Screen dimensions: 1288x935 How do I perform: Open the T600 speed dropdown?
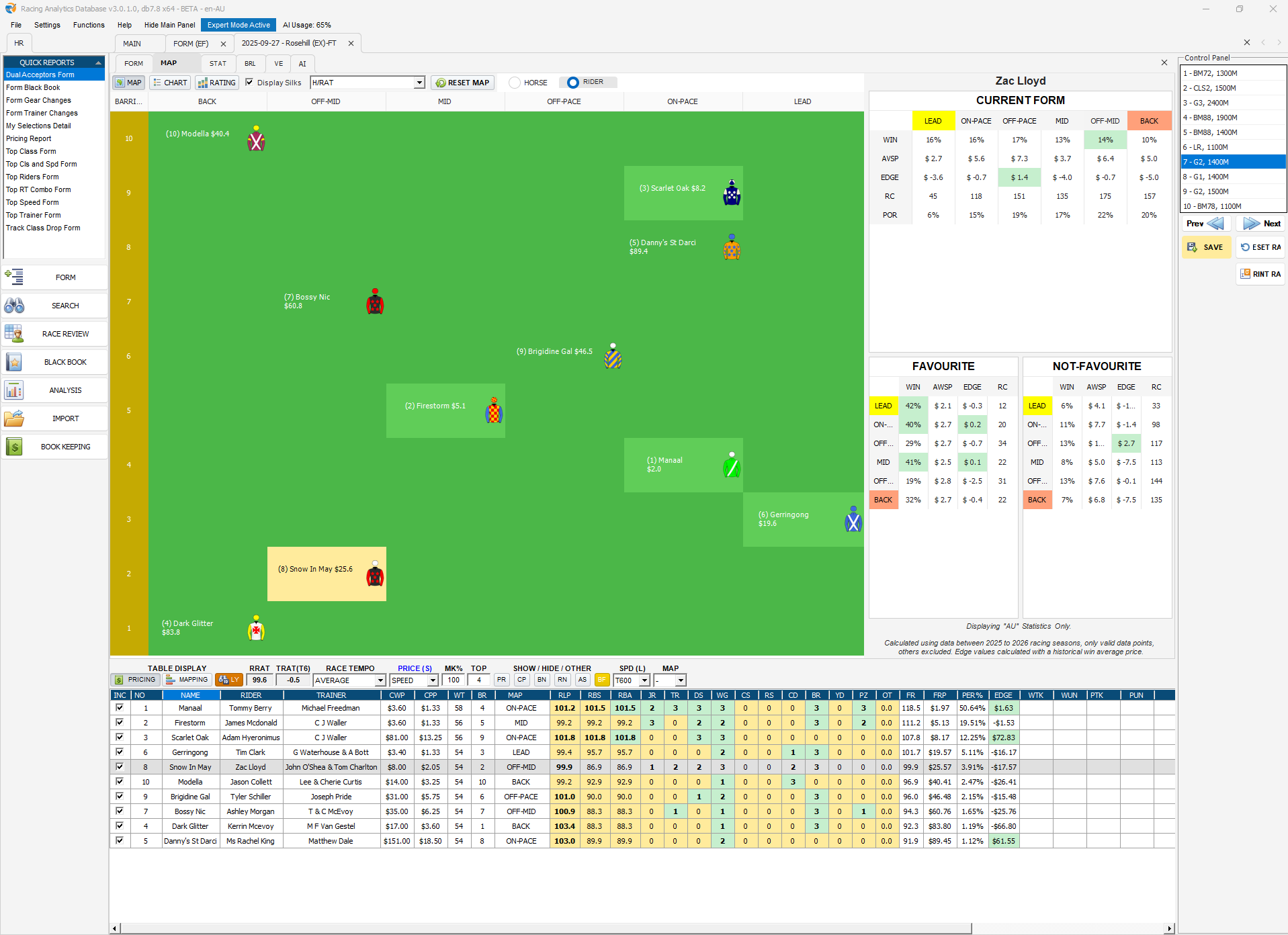click(x=644, y=680)
